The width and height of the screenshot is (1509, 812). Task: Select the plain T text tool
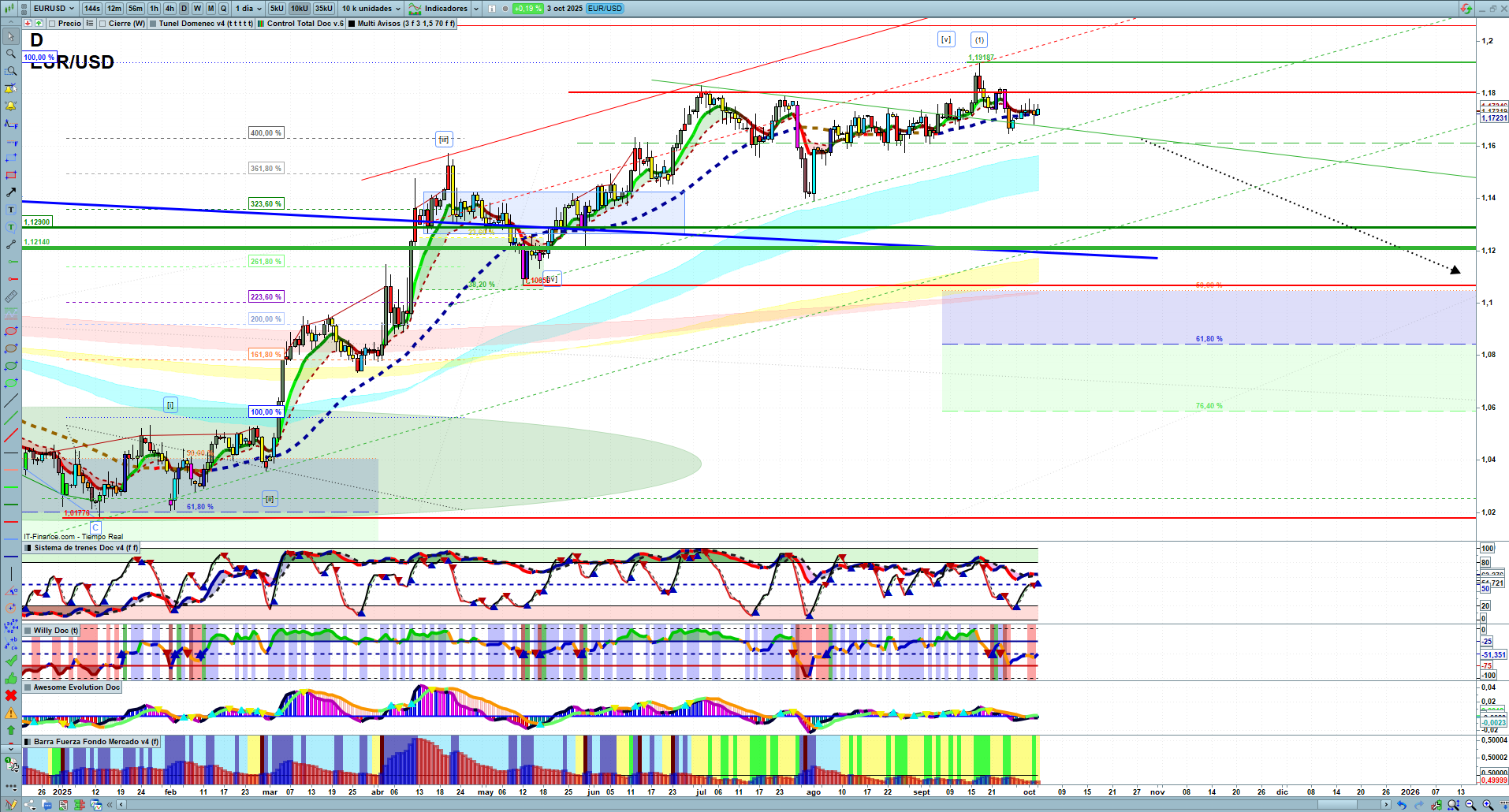pyautogui.click(x=11, y=210)
